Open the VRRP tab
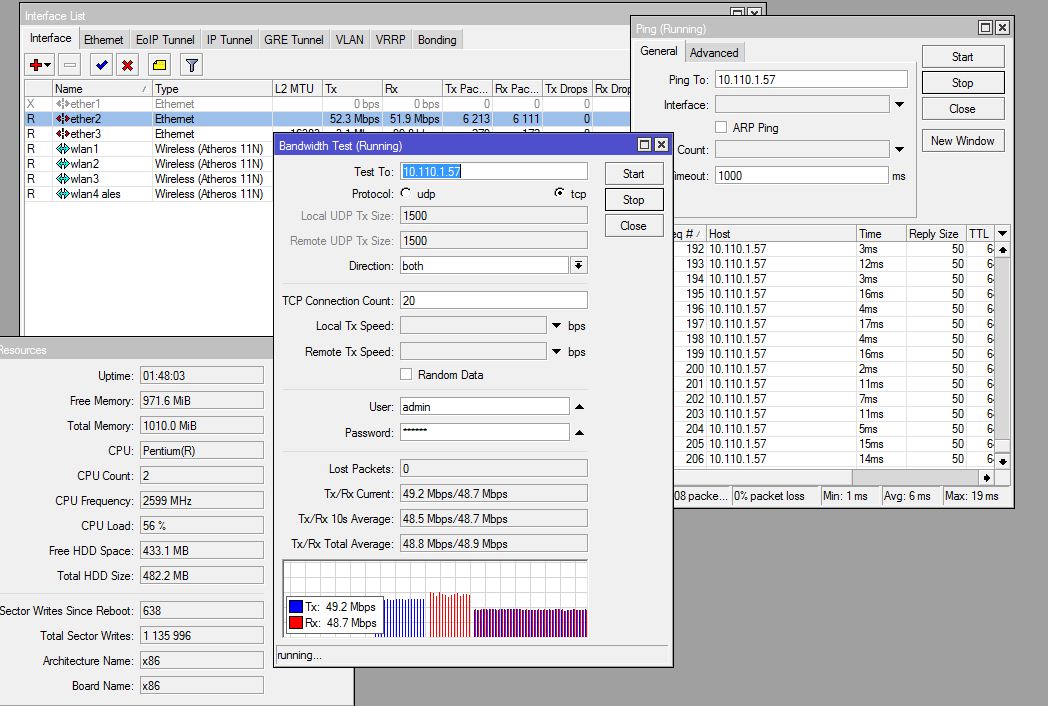Screen dimensions: 1048x706 pyautogui.click(x=390, y=39)
